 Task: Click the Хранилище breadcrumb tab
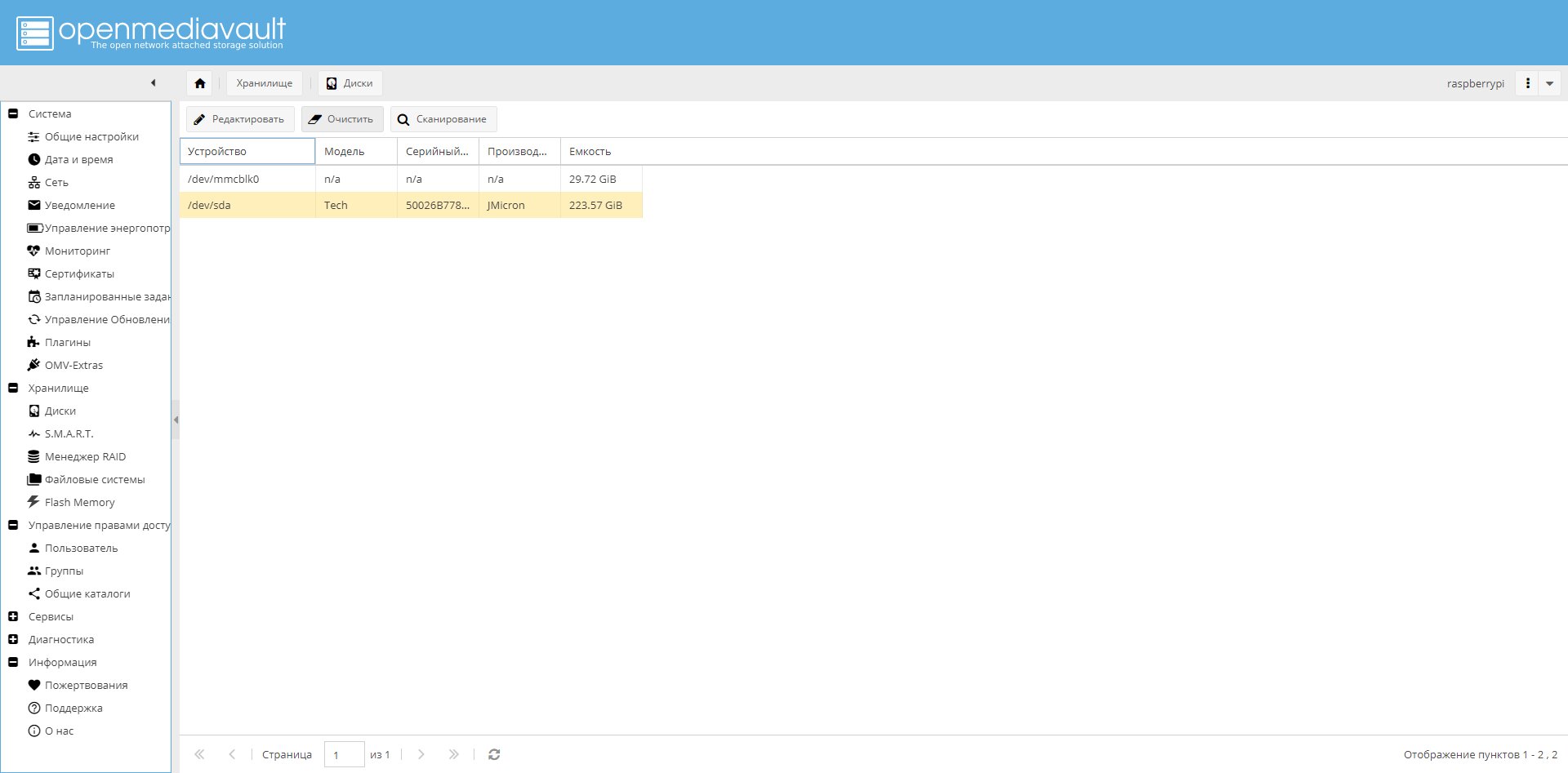click(x=265, y=83)
